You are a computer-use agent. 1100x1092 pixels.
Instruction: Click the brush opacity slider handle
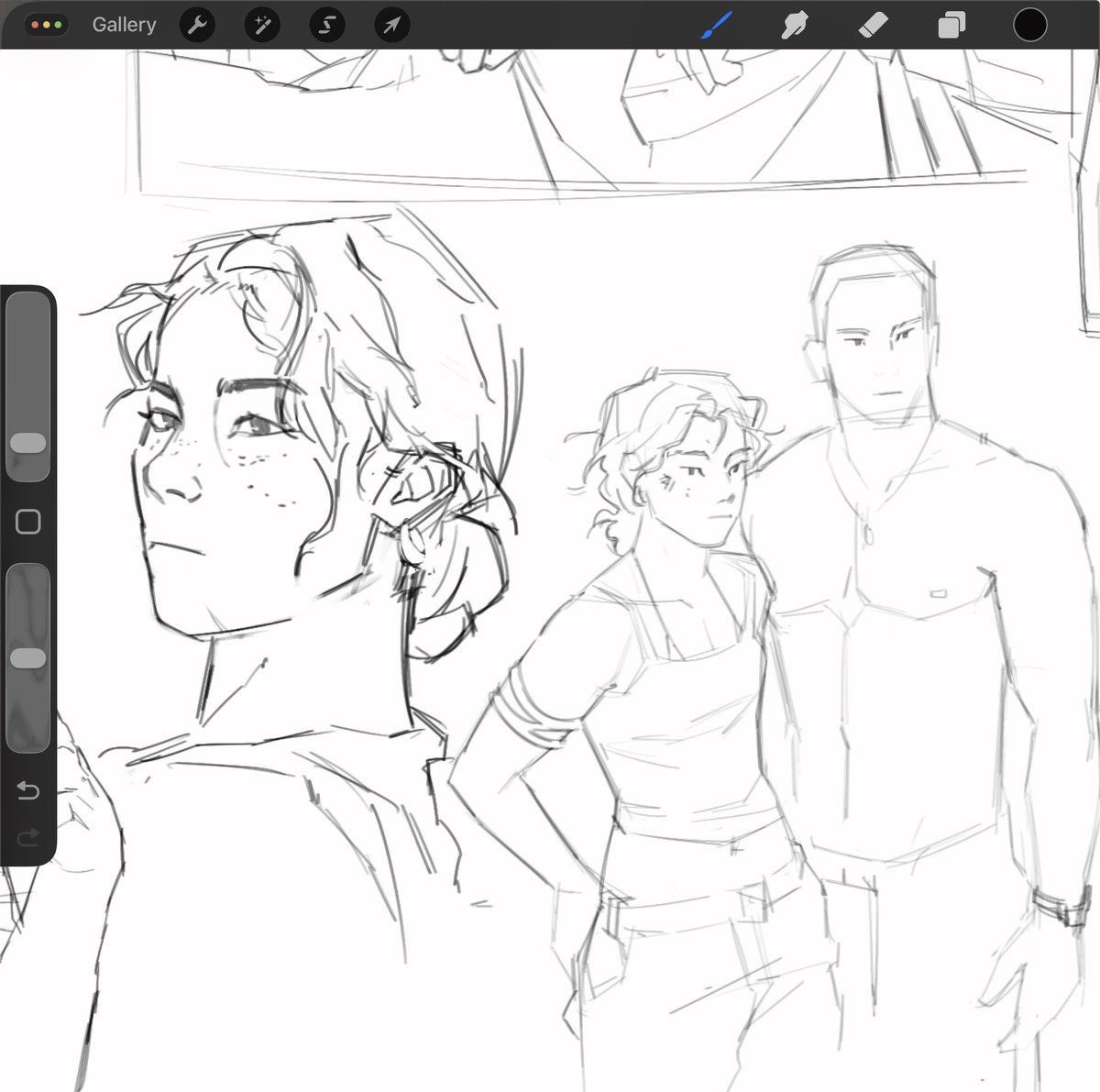[x=27, y=658]
